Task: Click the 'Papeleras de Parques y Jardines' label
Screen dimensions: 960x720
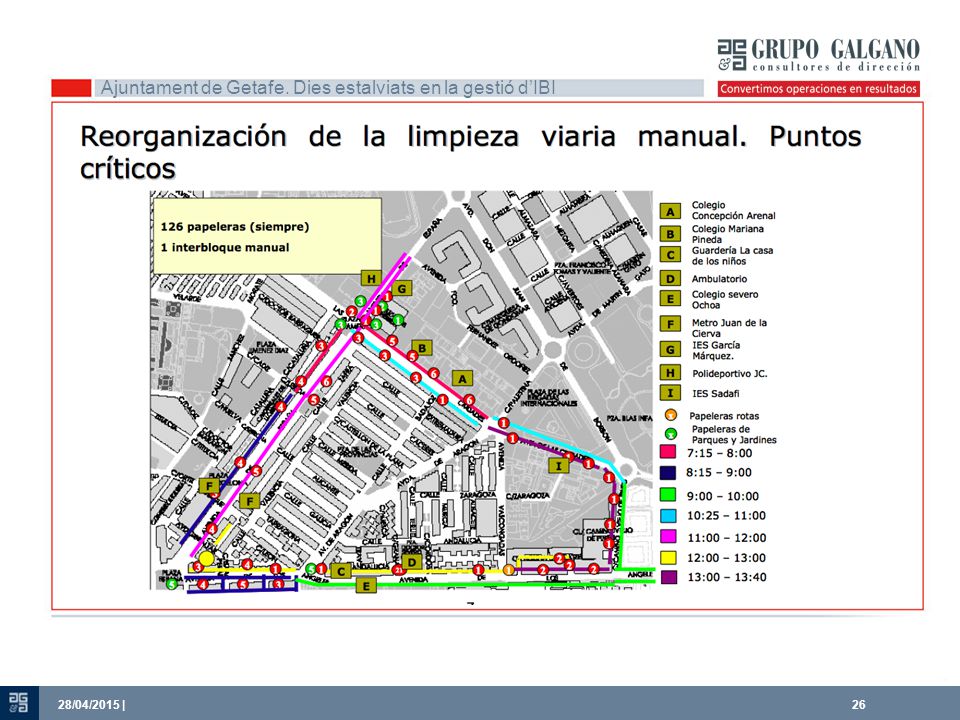Action: click(733, 435)
